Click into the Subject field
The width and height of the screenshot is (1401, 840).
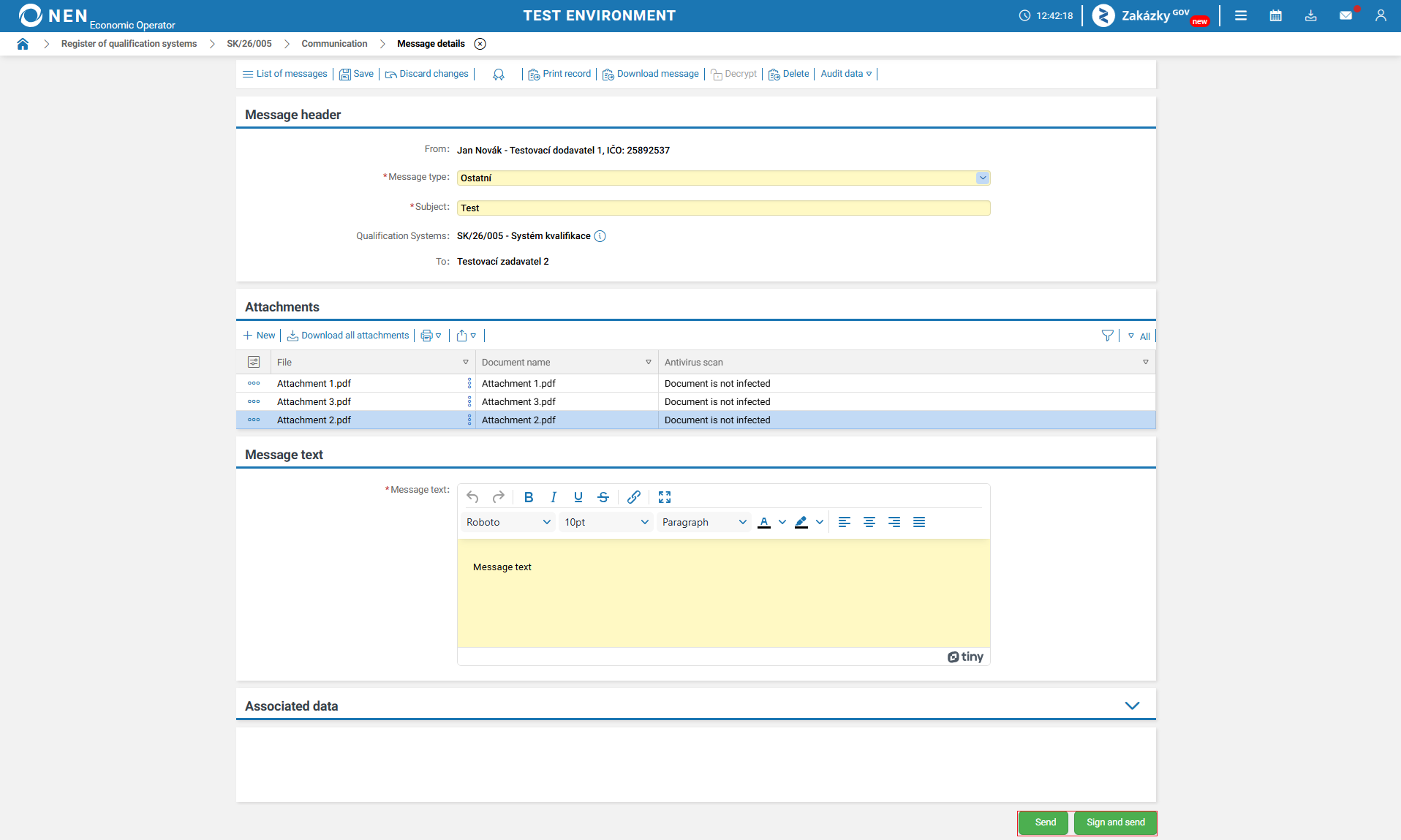[x=724, y=208]
